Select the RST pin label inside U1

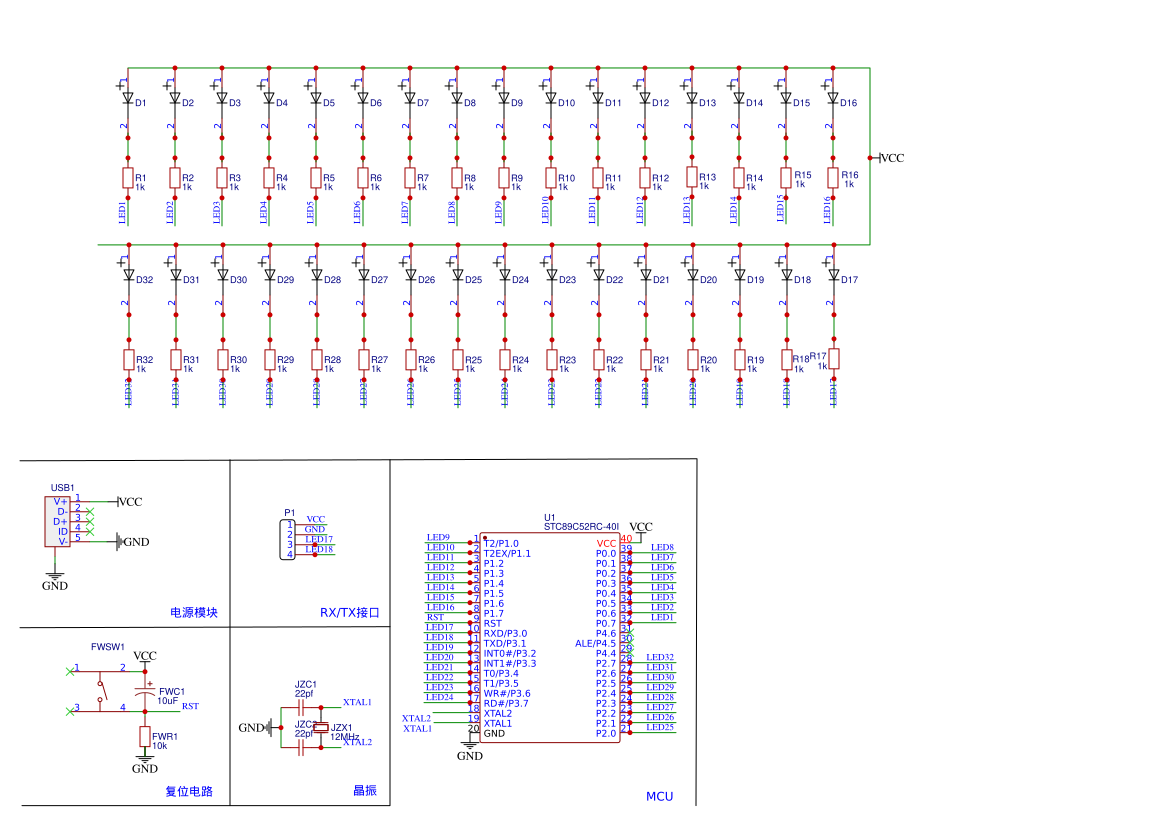492,623
